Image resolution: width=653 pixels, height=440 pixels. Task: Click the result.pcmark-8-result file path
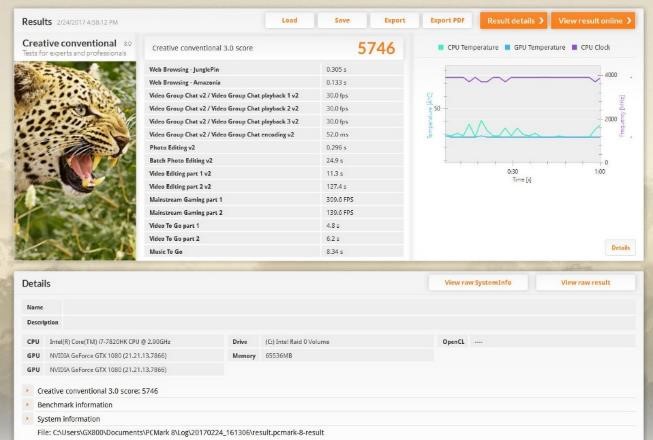click(x=181, y=433)
